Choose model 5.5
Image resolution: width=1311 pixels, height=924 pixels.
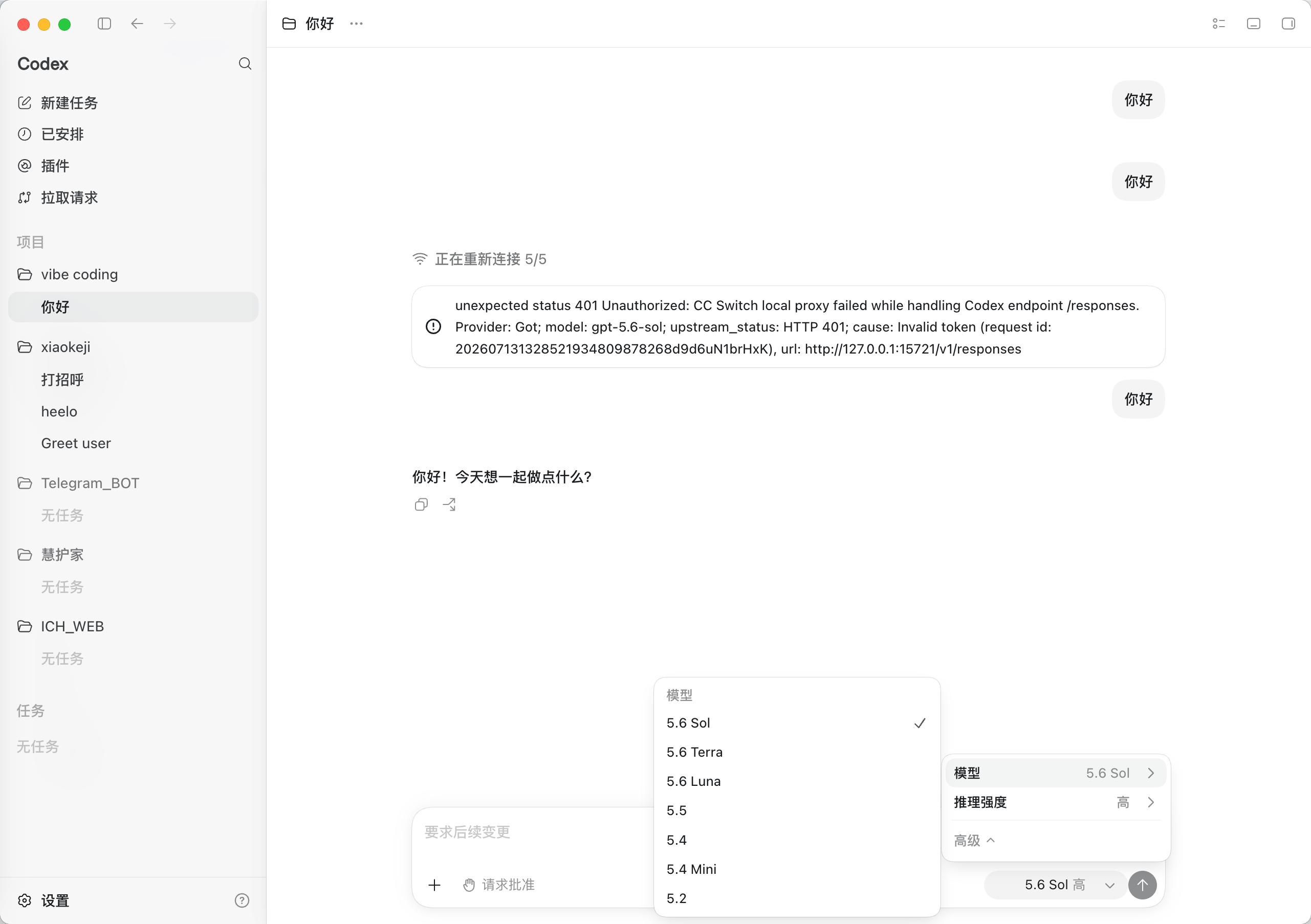(797, 810)
